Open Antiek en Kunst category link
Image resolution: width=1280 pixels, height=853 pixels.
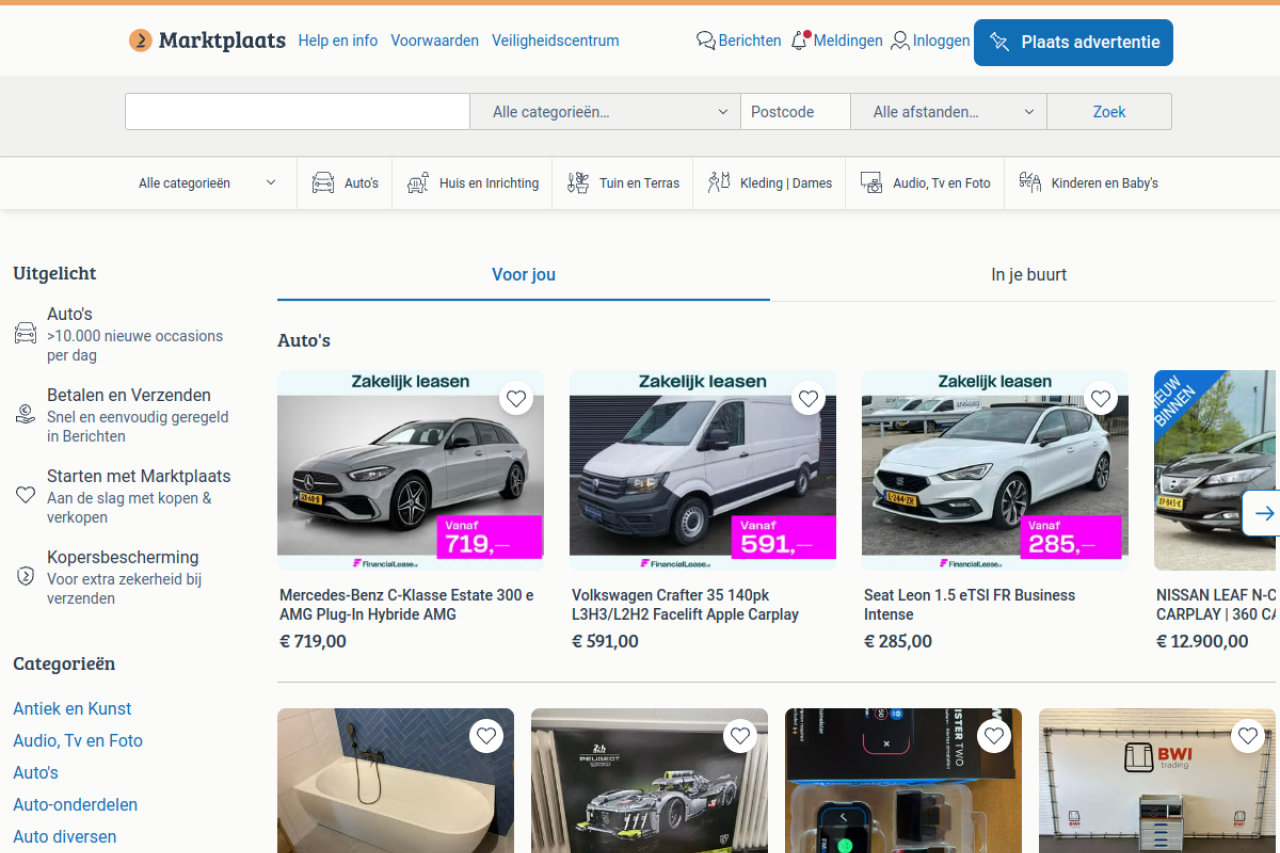(x=72, y=709)
